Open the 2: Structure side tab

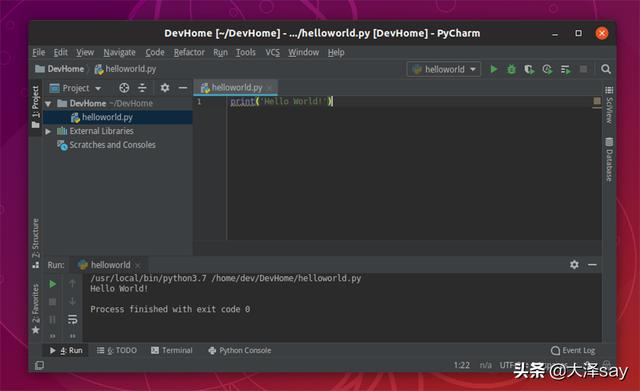(x=36, y=243)
